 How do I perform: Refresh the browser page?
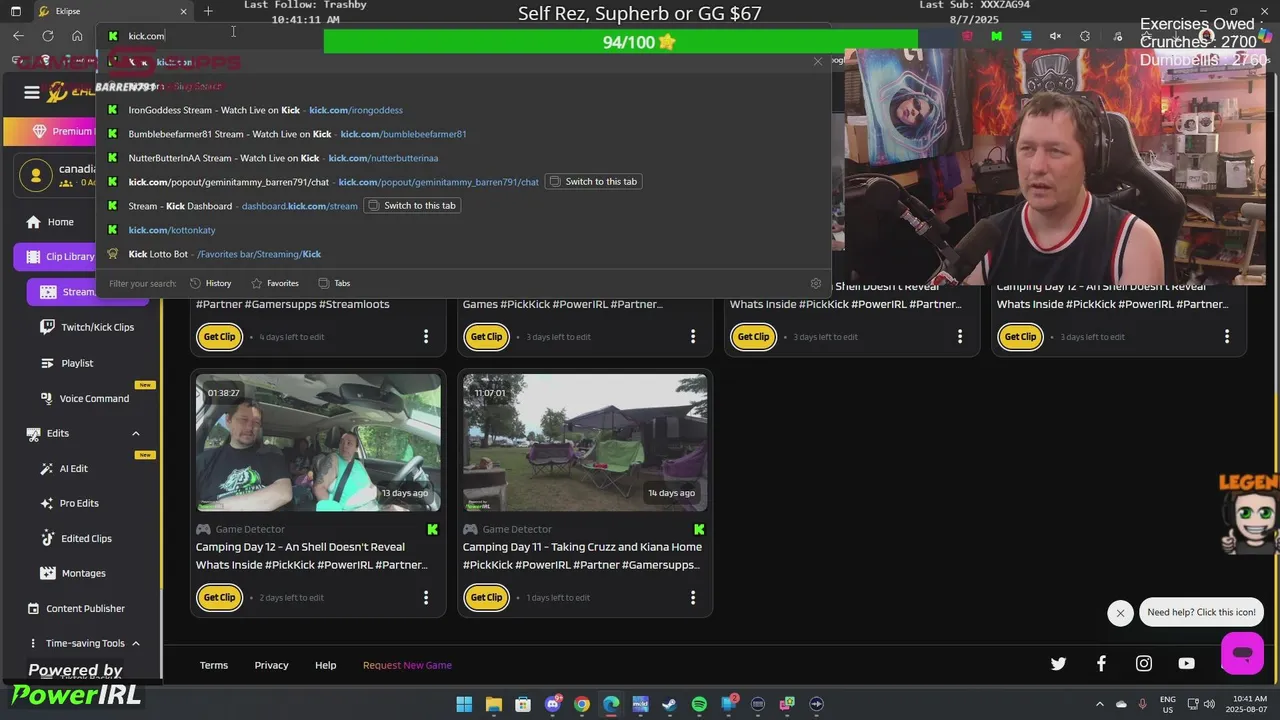(47, 36)
